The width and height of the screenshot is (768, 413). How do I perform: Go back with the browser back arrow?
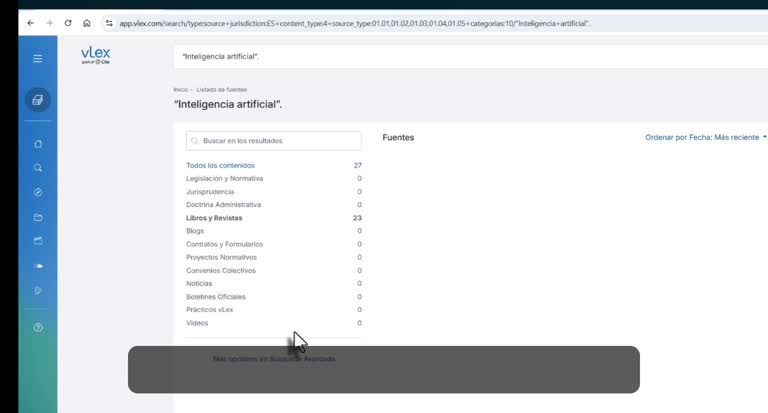tap(30, 23)
